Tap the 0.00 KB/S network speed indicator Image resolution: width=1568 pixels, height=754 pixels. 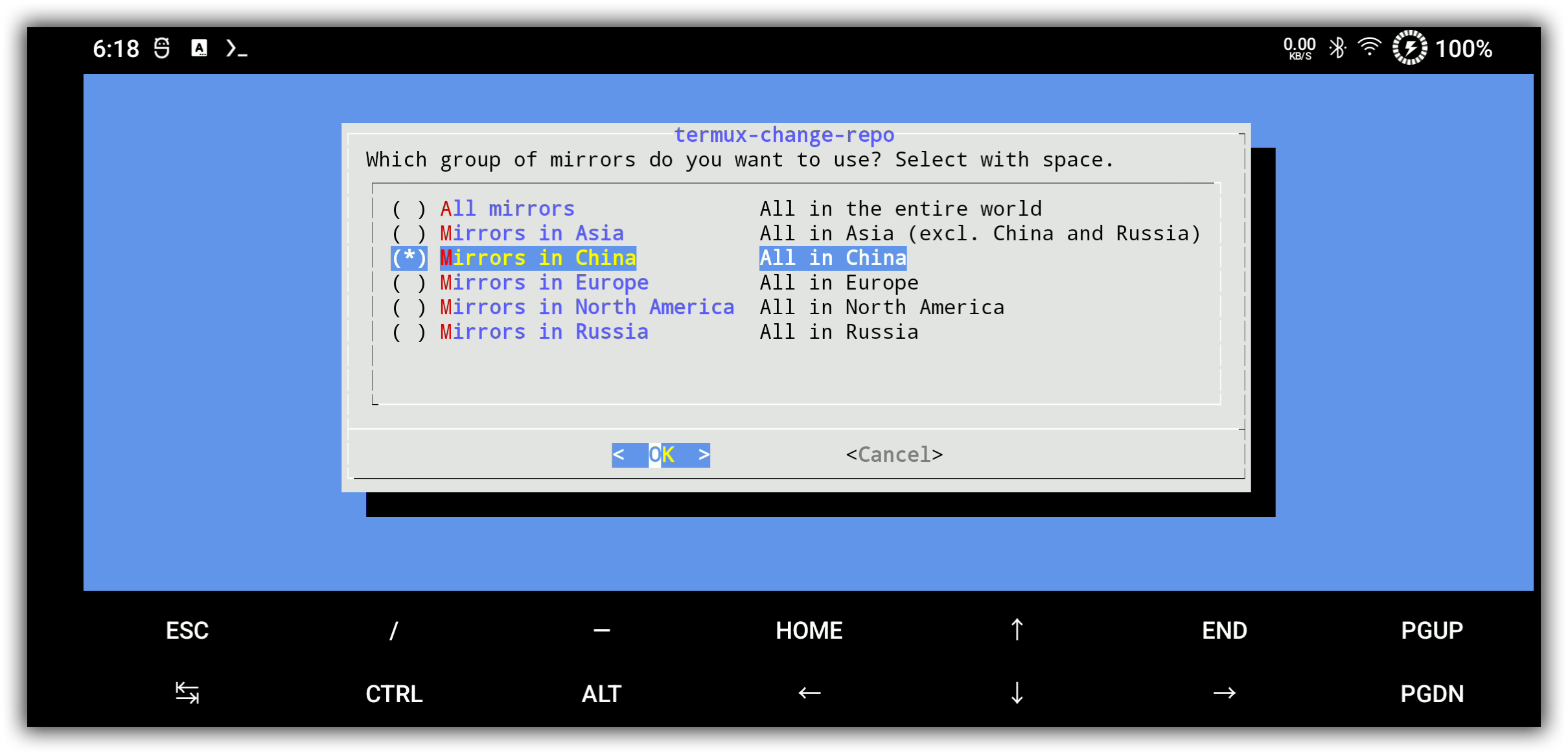coord(1300,48)
